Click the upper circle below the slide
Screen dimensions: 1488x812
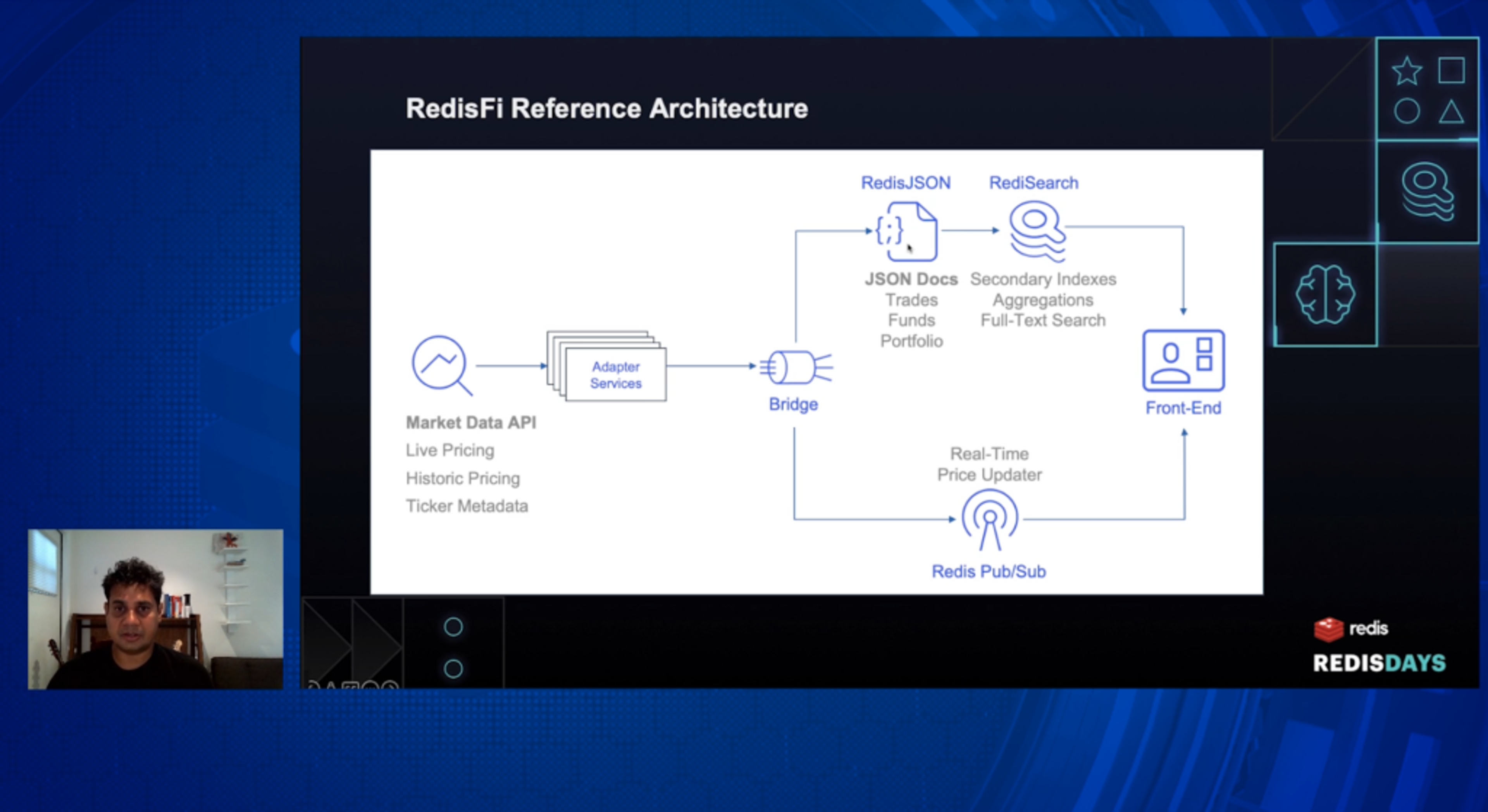pyautogui.click(x=453, y=626)
